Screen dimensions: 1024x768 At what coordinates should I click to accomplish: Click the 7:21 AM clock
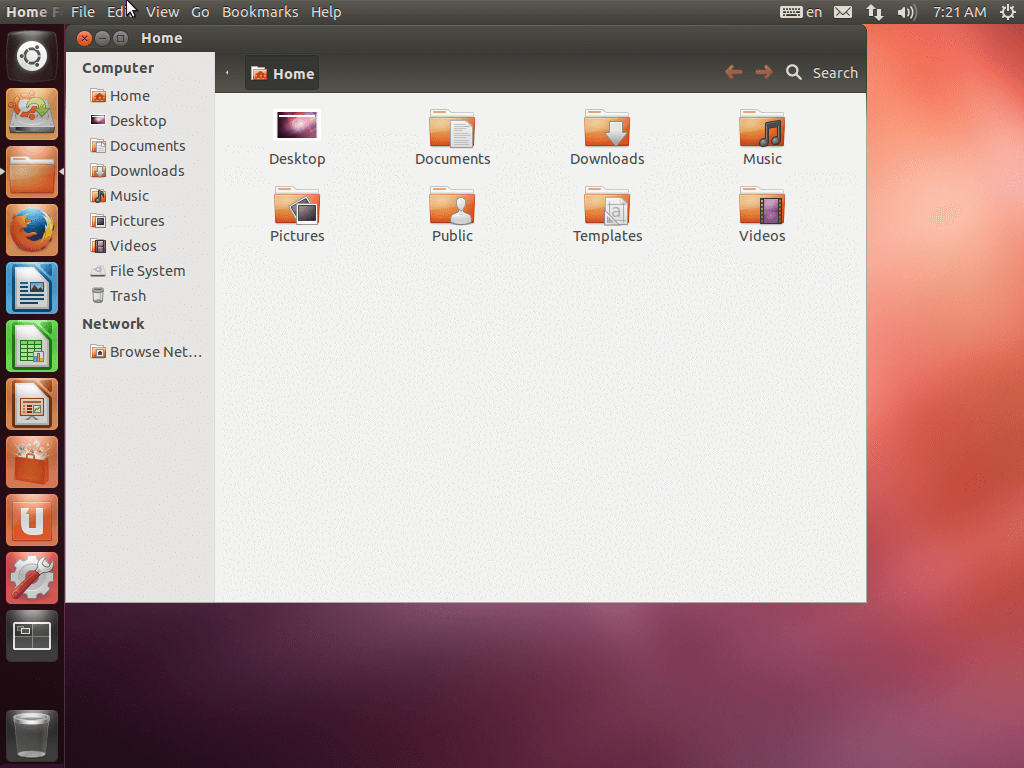(959, 12)
